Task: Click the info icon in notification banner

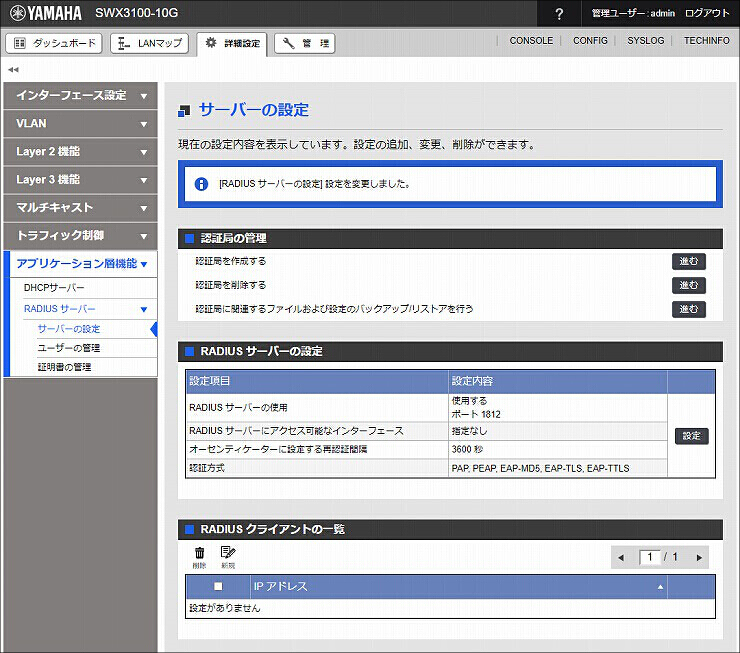Action: coord(201,184)
